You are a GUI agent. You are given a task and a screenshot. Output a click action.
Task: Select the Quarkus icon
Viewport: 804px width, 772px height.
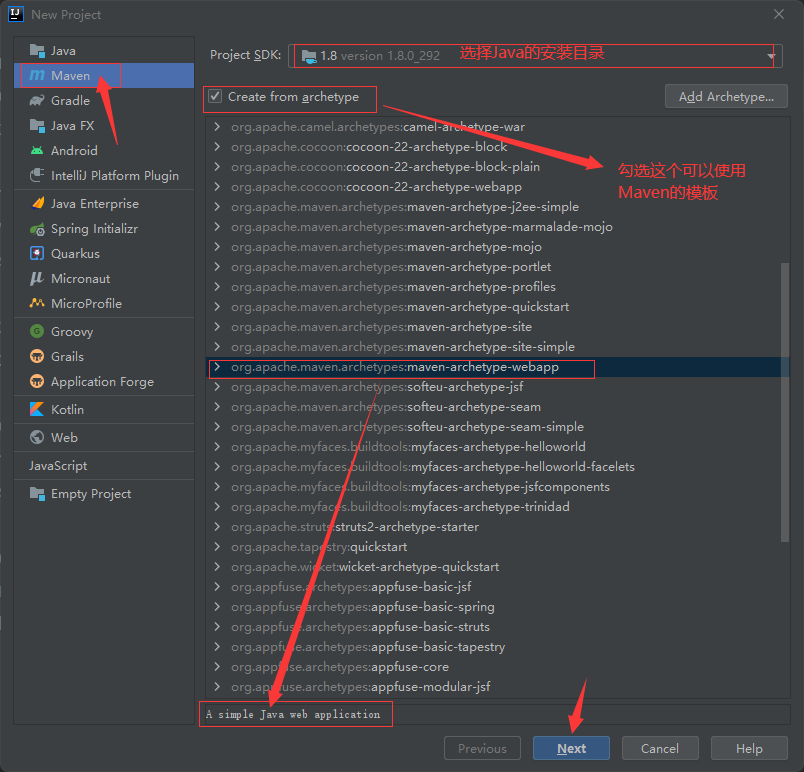click(x=37, y=253)
